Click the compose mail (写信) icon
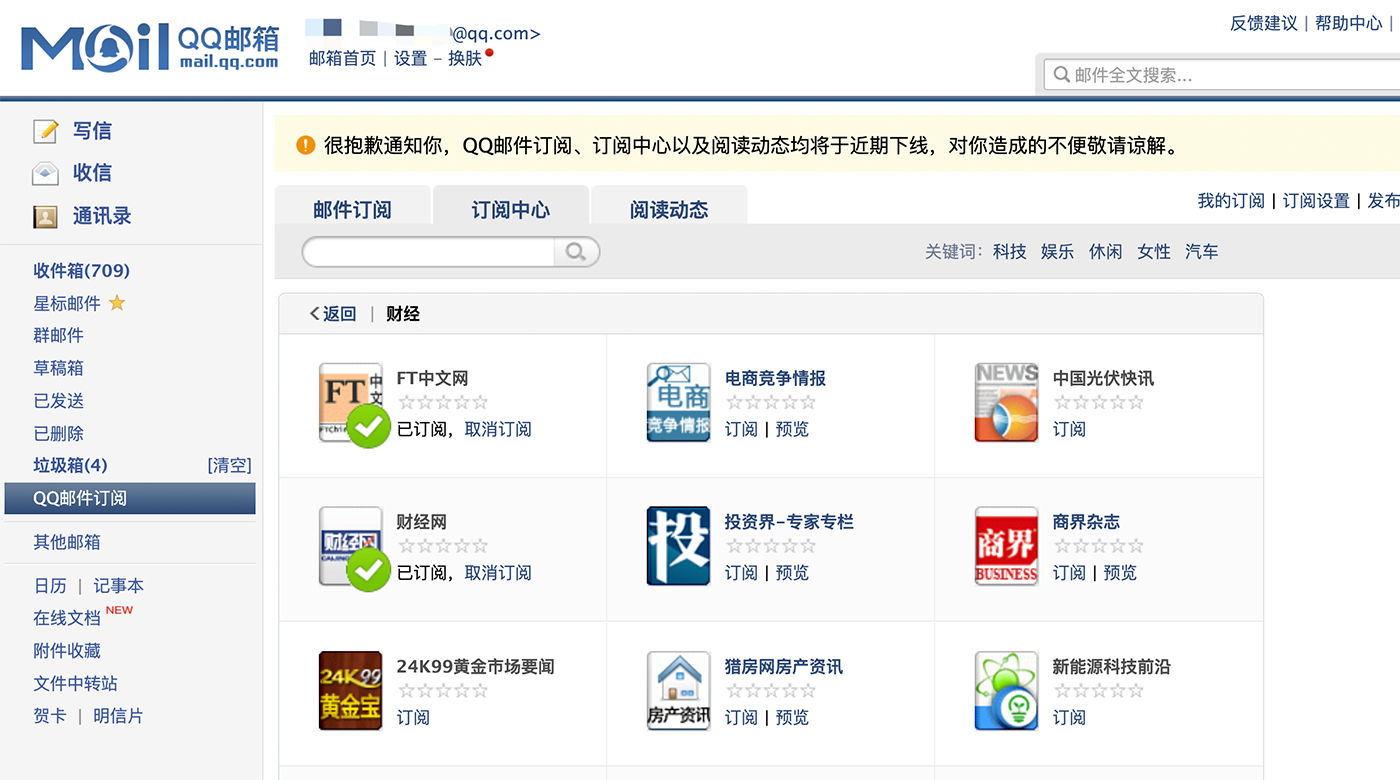This screenshot has height=780, width=1400. click(x=46, y=131)
